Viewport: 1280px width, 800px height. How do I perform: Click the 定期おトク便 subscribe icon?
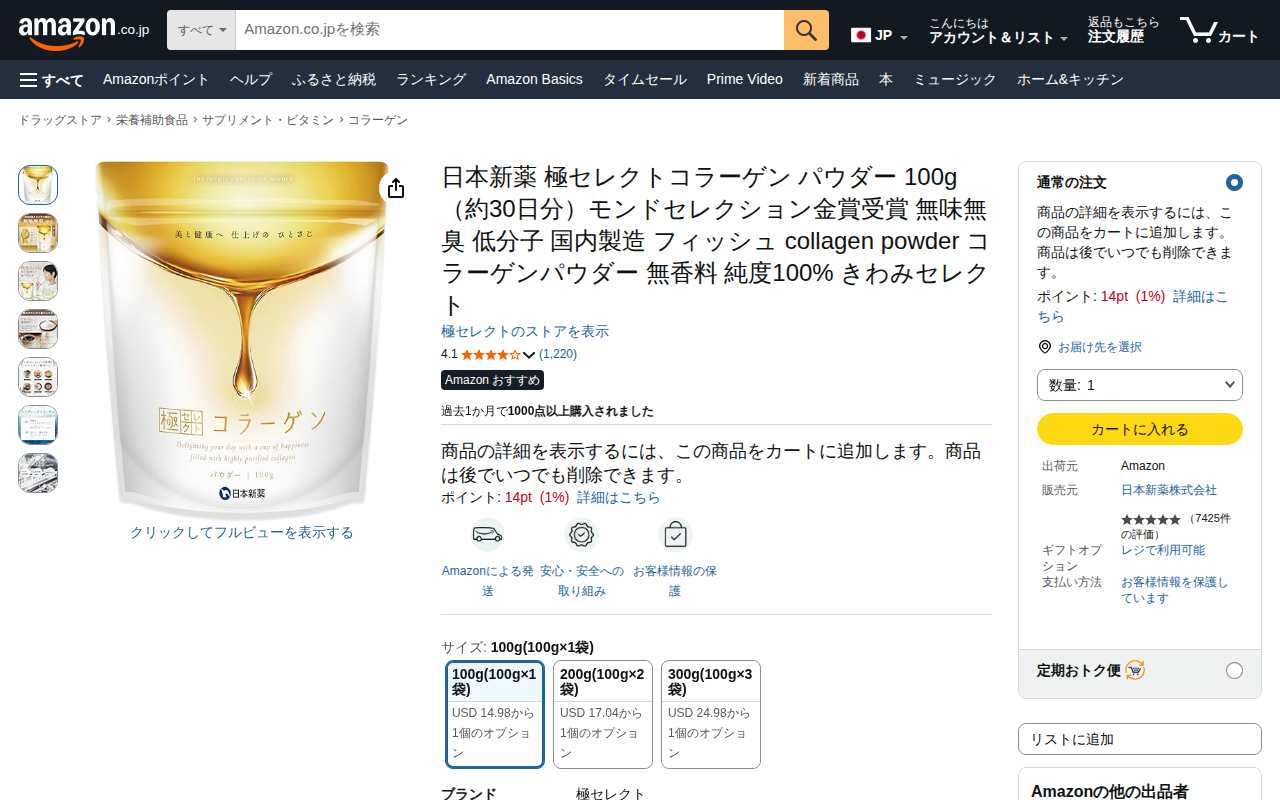click(x=1134, y=670)
